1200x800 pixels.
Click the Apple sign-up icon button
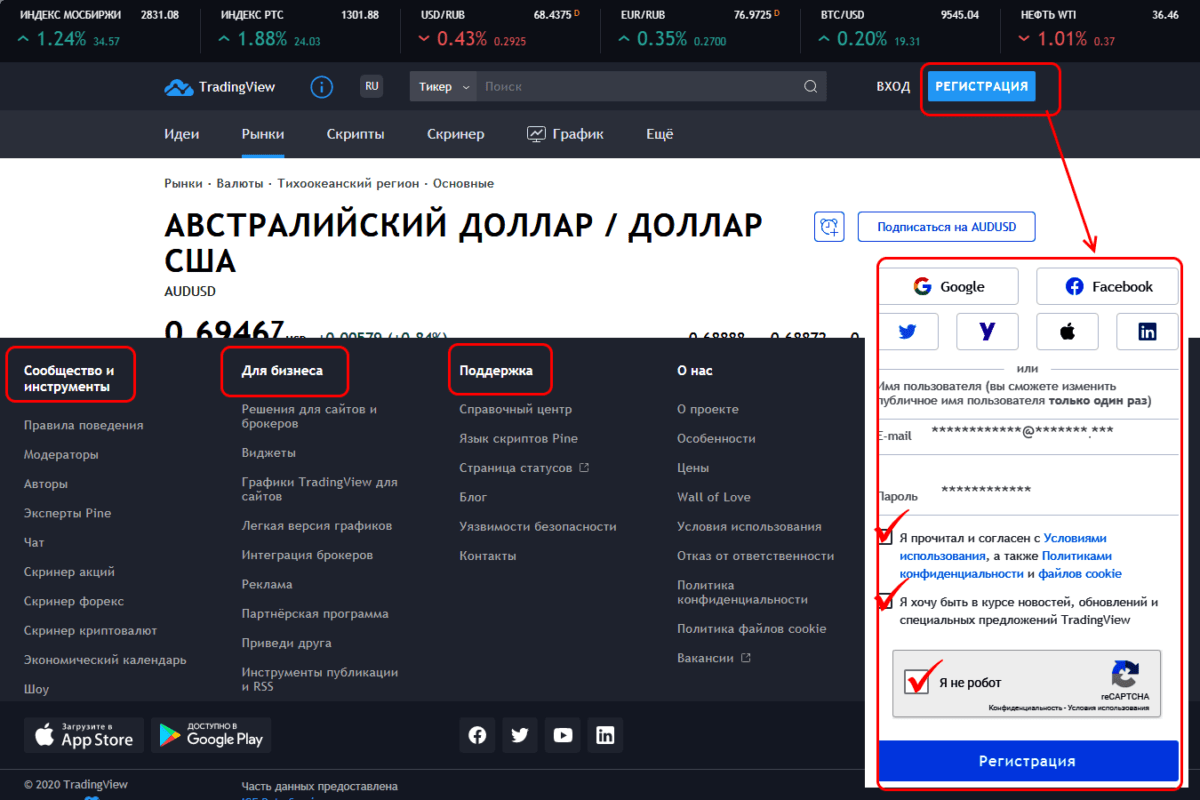coord(1067,332)
